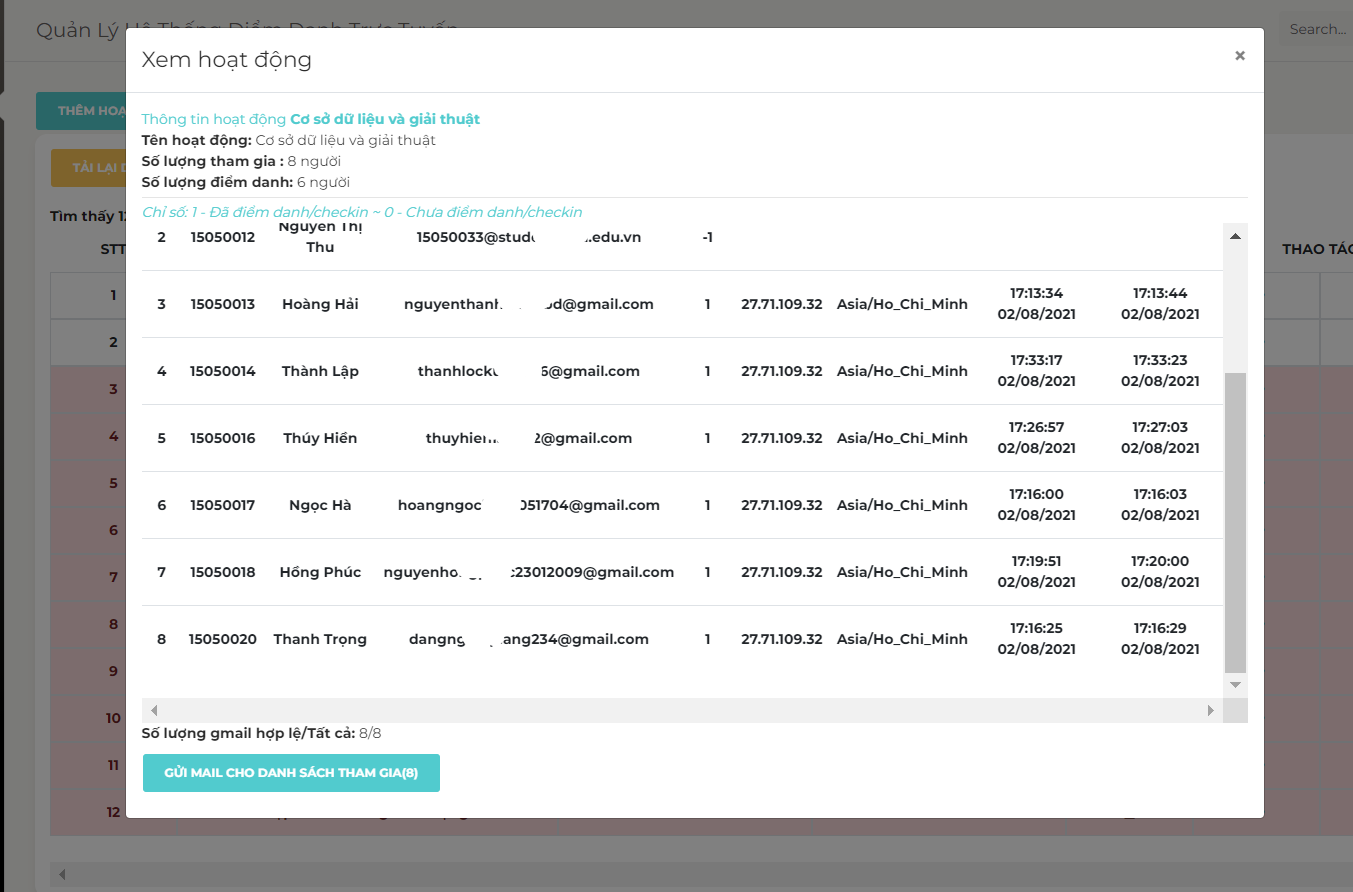Viewport: 1353px width, 892px height.
Task: Click the 17:20:00 timestamp
Action: (x=1160, y=561)
